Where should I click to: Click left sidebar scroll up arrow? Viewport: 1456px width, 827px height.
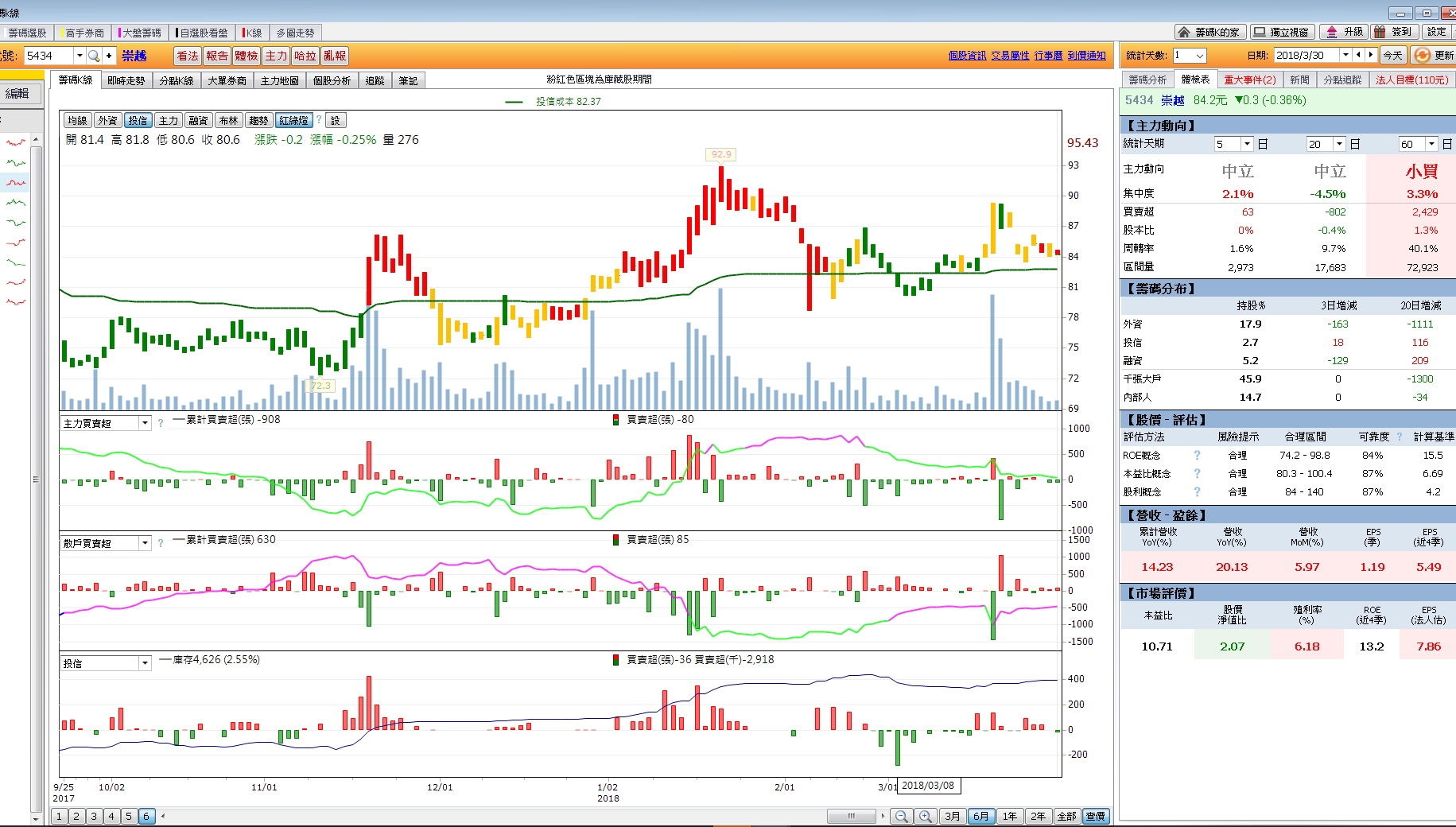tap(36, 139)
